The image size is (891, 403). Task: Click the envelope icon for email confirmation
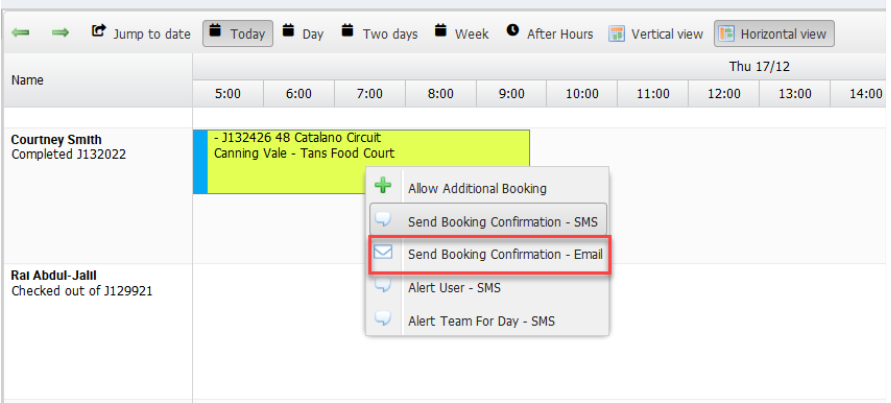coord(382,254)
